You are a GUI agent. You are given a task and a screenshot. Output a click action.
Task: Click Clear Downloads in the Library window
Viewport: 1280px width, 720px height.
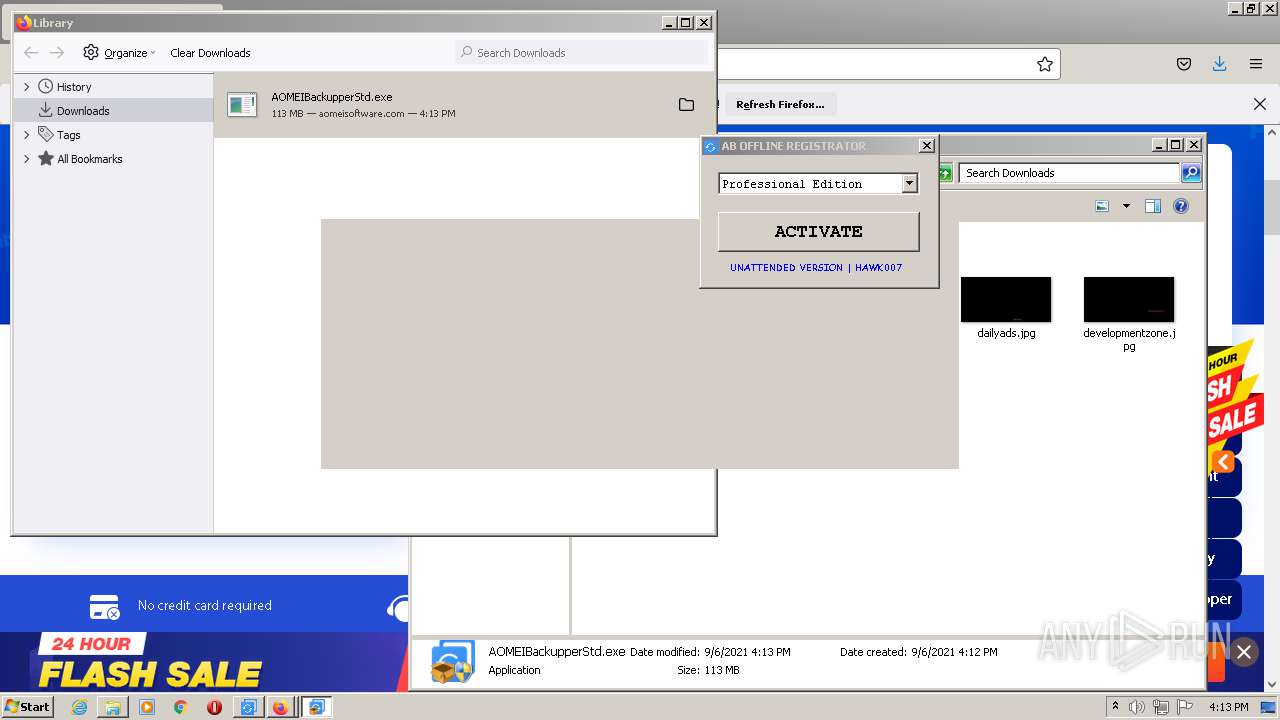tap(210, 53)
